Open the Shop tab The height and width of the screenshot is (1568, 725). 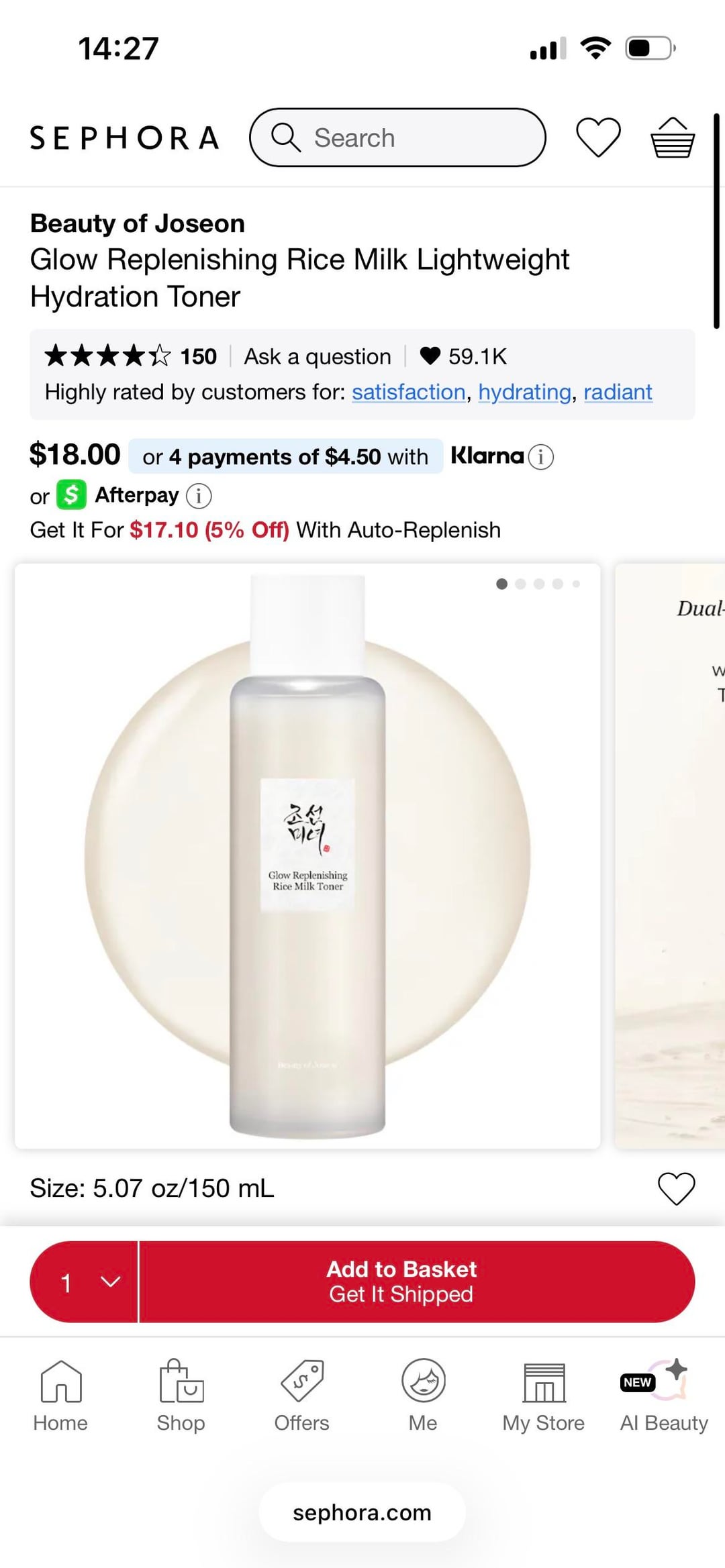pos(181,1395)
